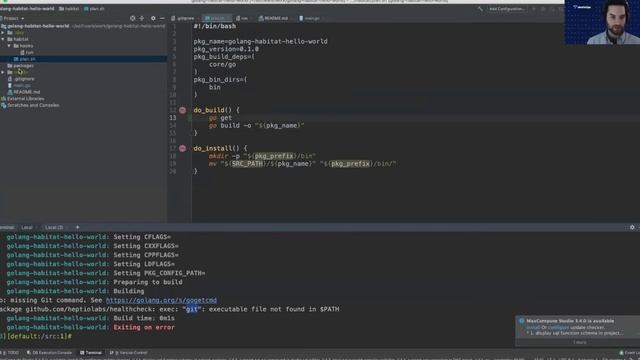Image resolution: width=640 pixels, height=360 pixels.
Task: Click the build hammer icon in top toolbar
Action: click(480, 9)
